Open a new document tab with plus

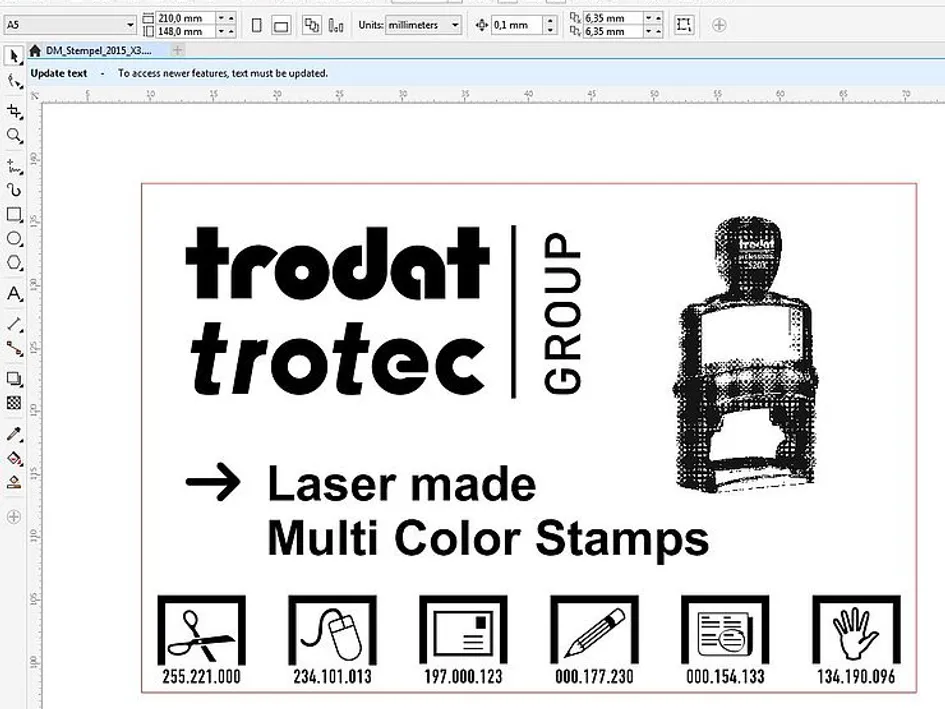click(x=177, y=51)
